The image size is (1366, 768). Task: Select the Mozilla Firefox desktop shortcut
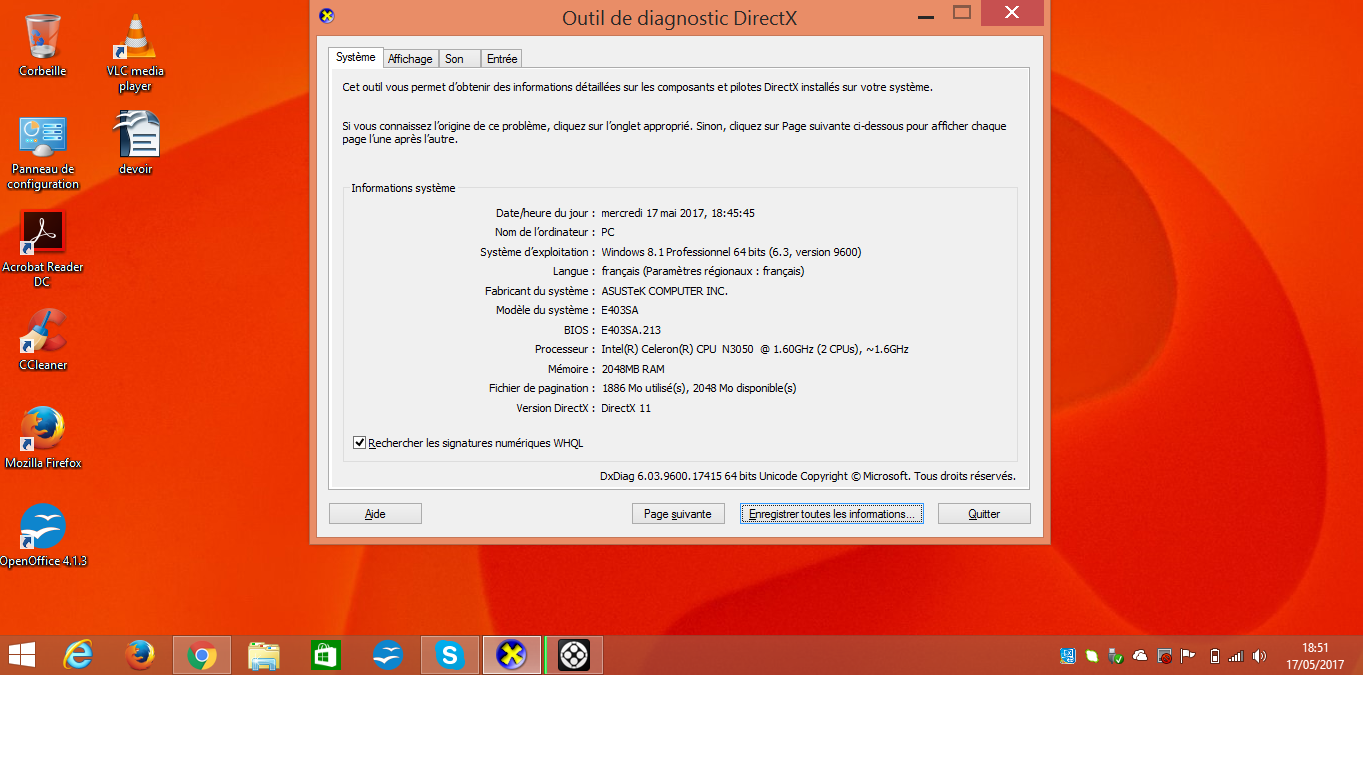click(x=43, y=437)
